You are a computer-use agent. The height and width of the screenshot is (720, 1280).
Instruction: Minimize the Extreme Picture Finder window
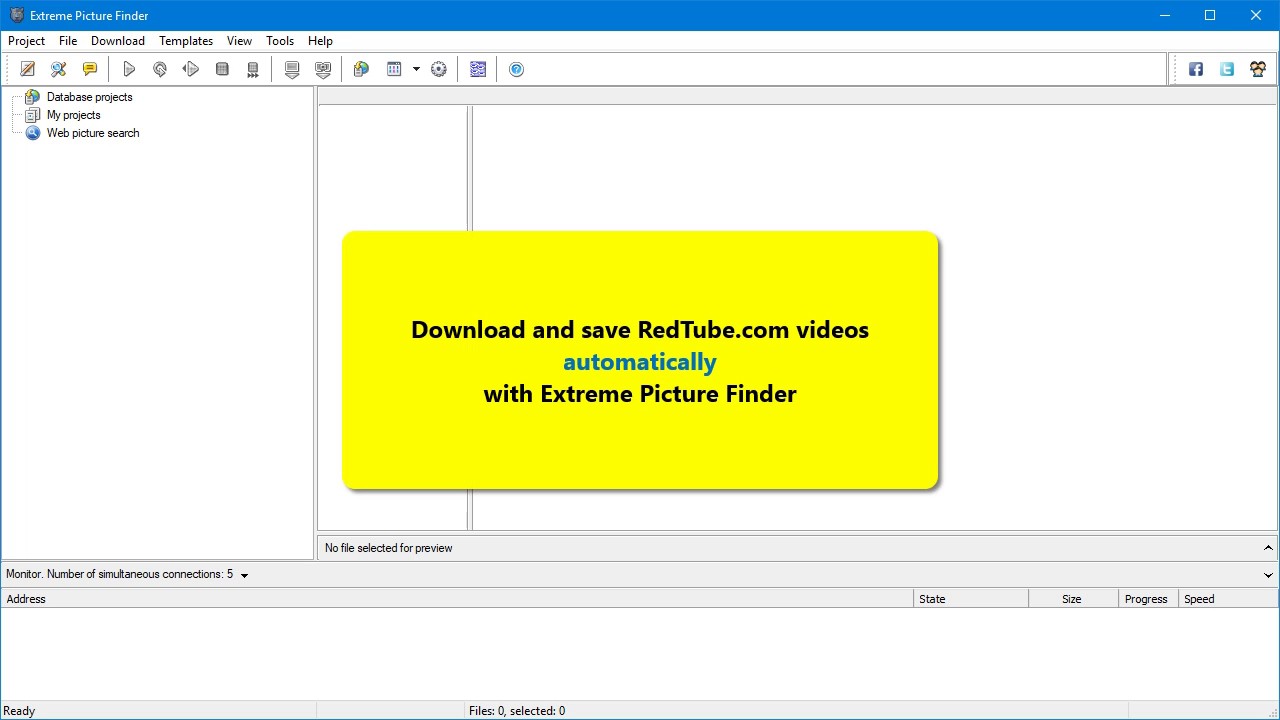click(1164, 15)
